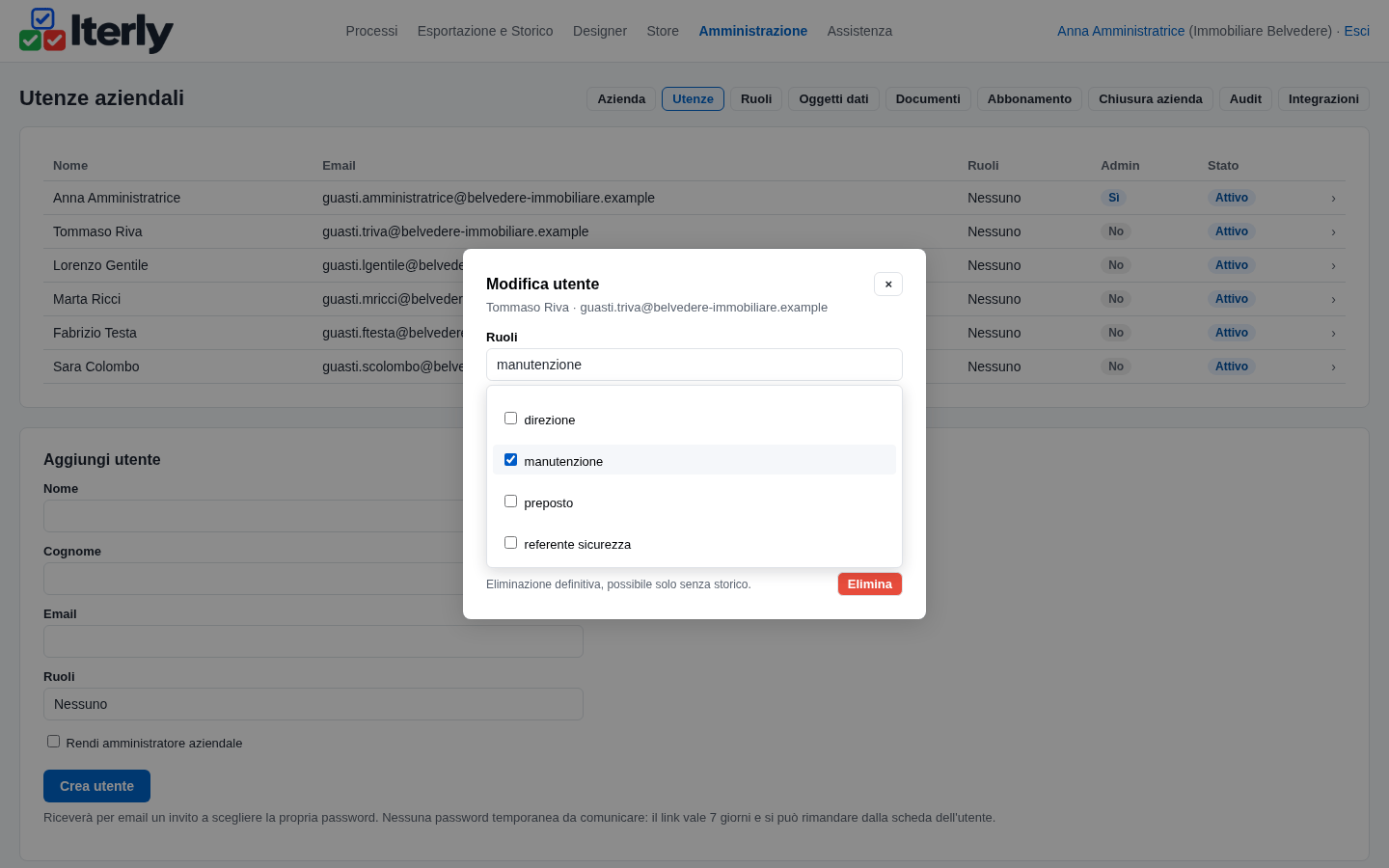Click the red Elimina button

pyautogui.click(x=870, y=584)
